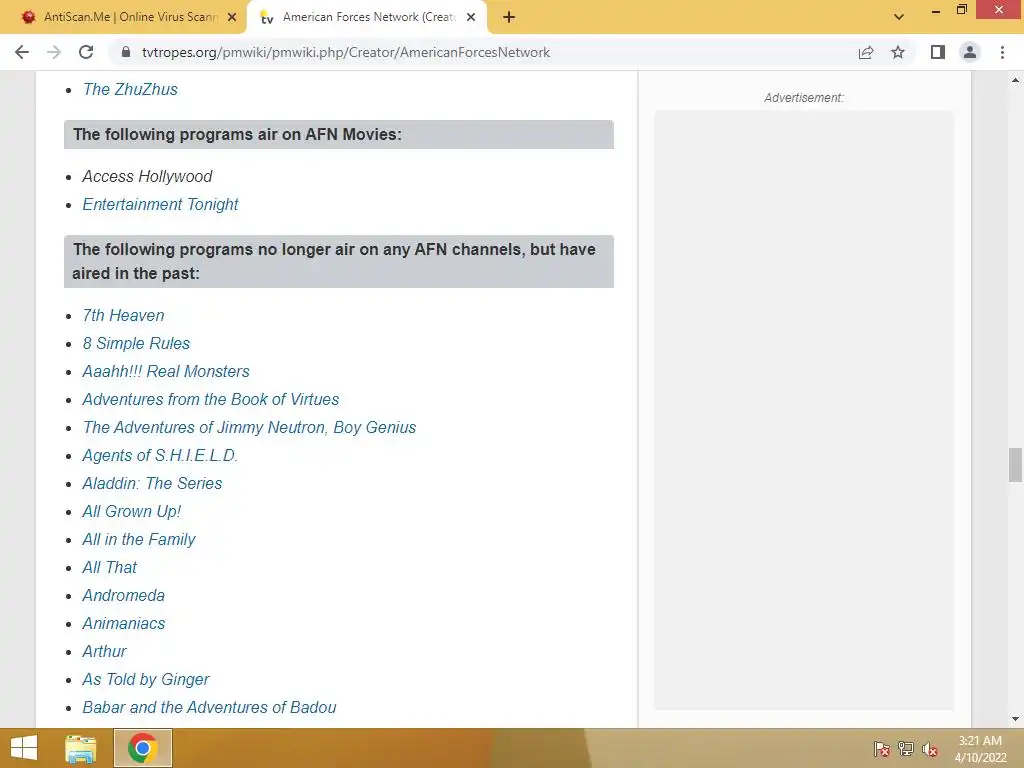Open Aladdin: The Series link
1024x768 pixels.
(152, 484)
